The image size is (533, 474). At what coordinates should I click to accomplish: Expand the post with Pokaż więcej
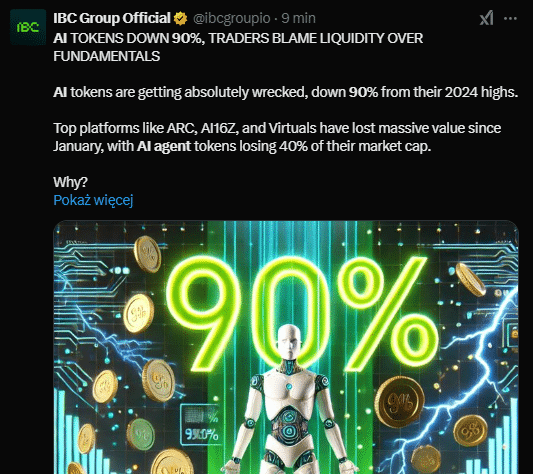(93, 200)
